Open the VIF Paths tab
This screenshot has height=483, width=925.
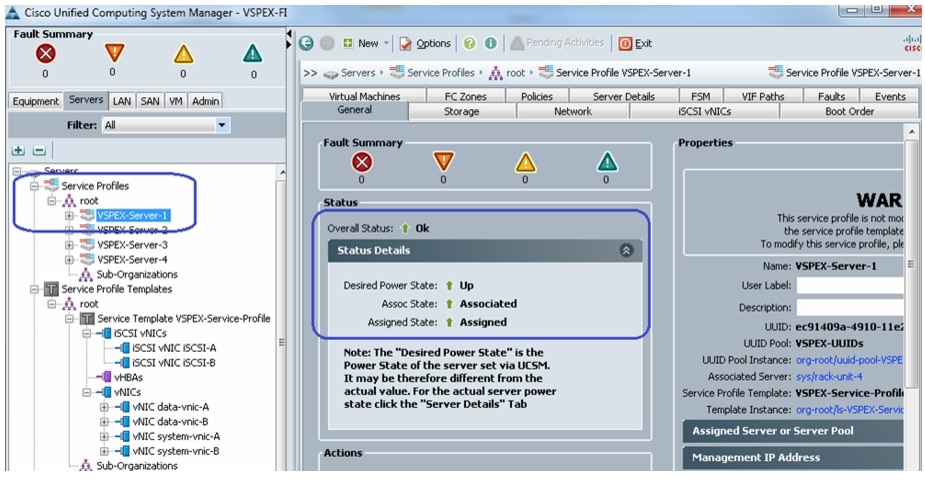point(763,96)
